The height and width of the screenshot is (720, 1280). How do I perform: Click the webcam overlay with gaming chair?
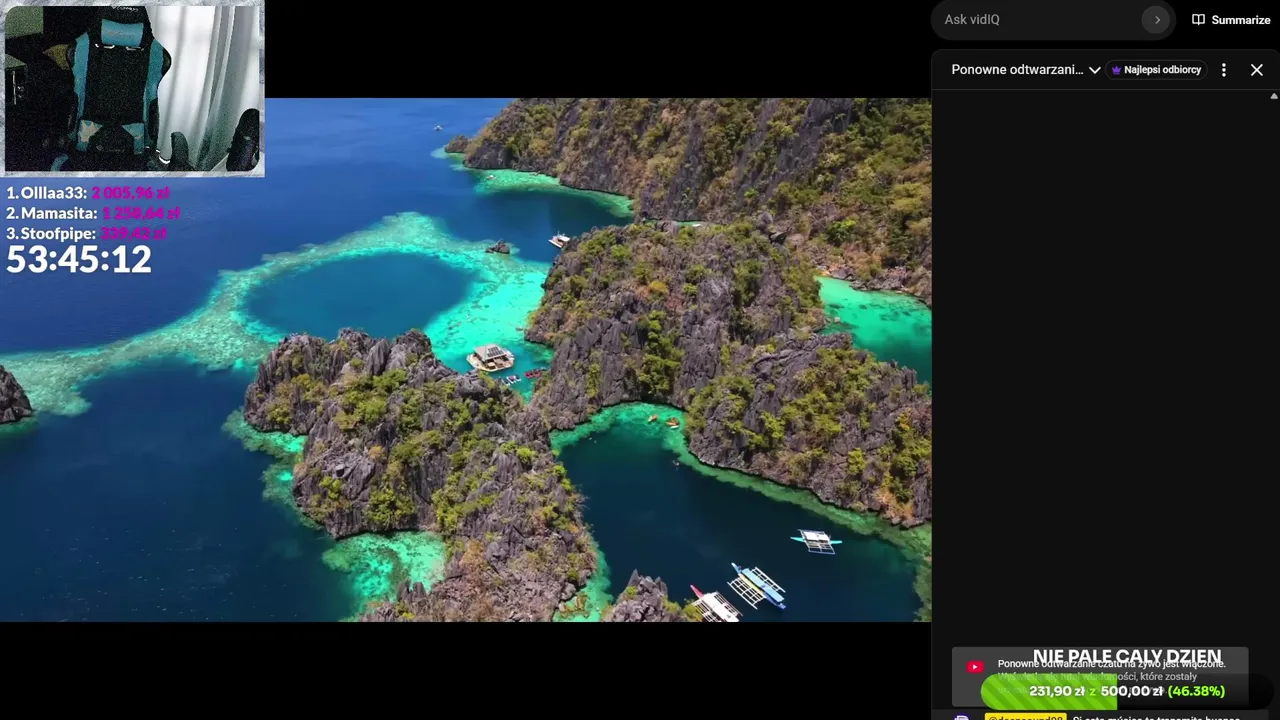click(134, 88)
